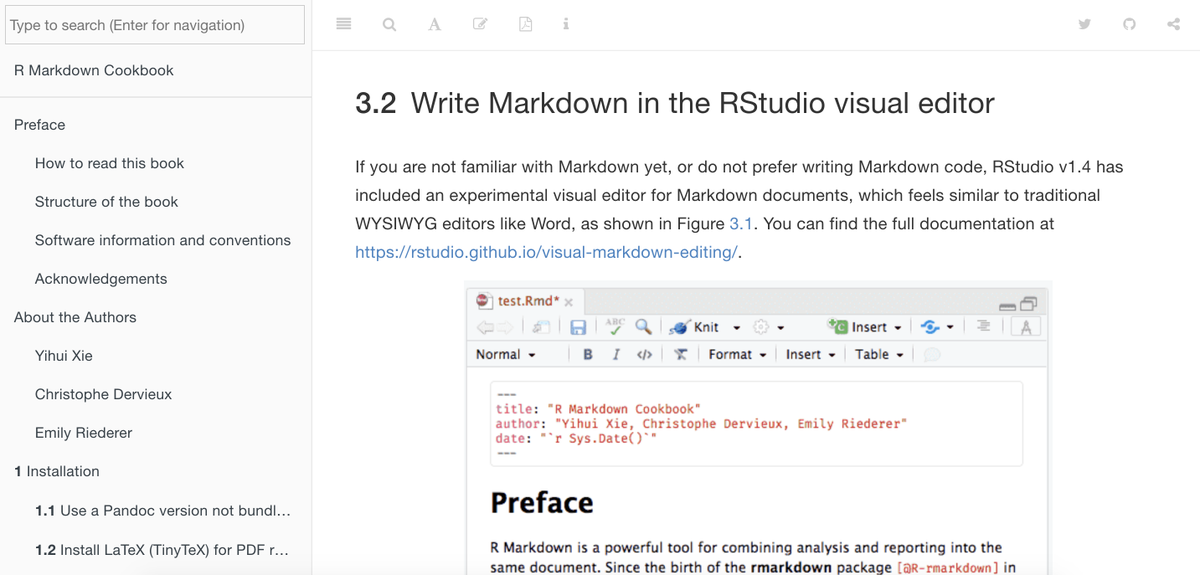This screenshot has width=1200, height=575.
Task: Click the YAML title line in the figure
Action: click(x=598, y=409)
